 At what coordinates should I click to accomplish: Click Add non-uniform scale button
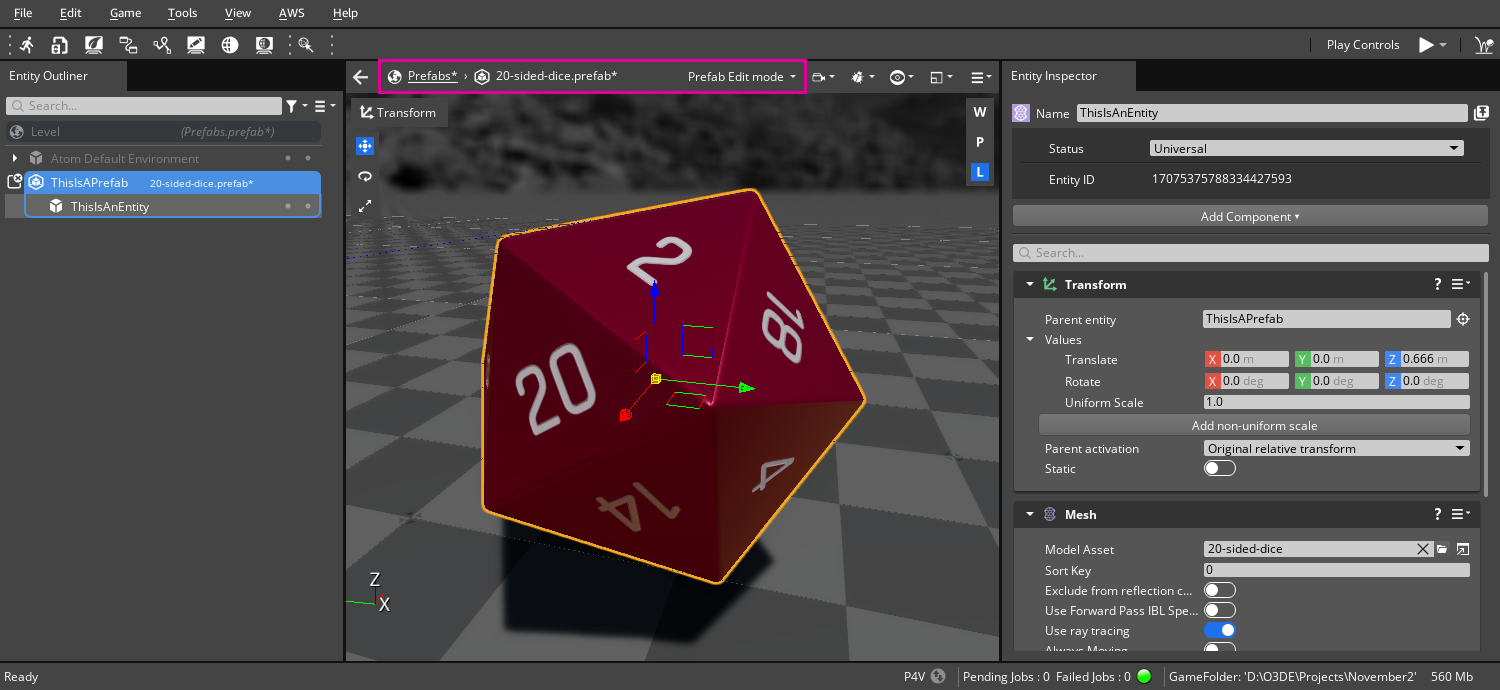(x=1254, y=425)
